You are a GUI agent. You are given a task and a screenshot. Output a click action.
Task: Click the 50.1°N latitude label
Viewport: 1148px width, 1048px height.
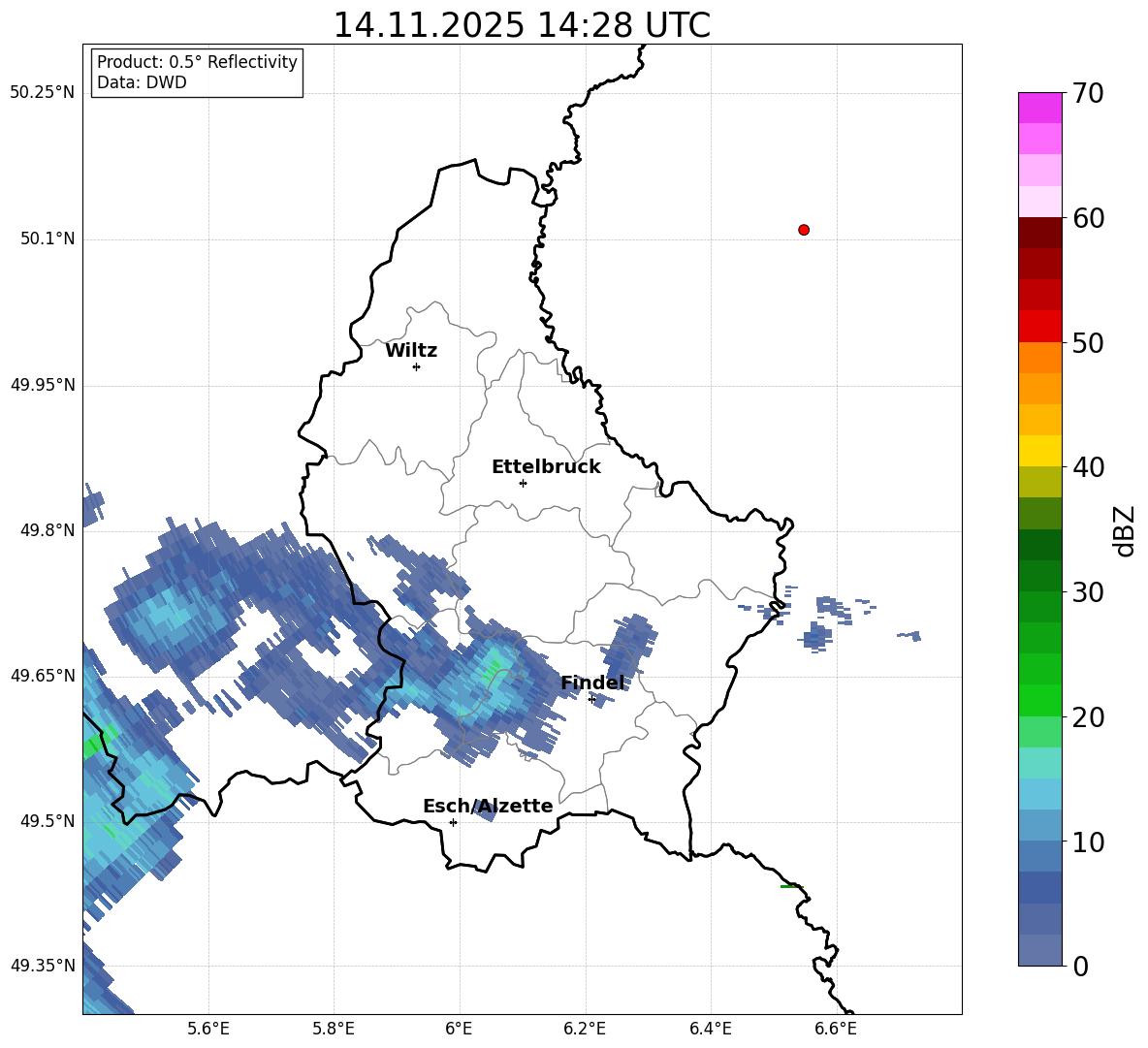click(x=48, y=239)
